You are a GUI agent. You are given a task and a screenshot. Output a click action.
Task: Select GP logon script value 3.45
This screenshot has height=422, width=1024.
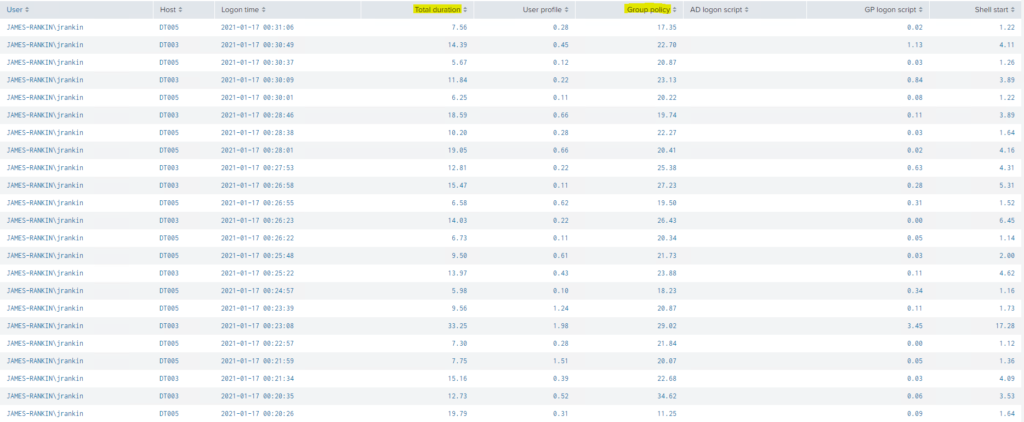(915, 325)
